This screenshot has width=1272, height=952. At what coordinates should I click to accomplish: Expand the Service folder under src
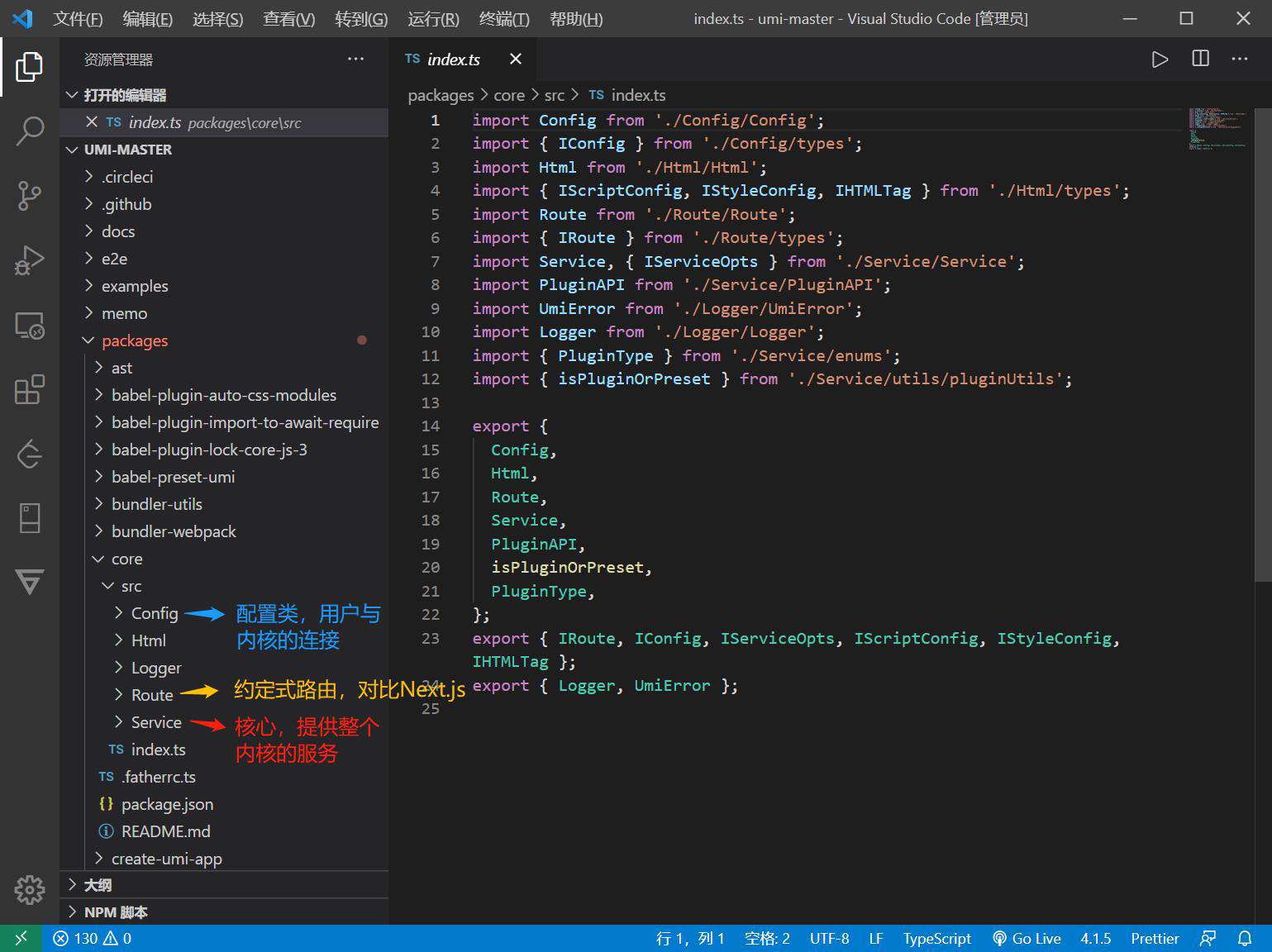148,722
